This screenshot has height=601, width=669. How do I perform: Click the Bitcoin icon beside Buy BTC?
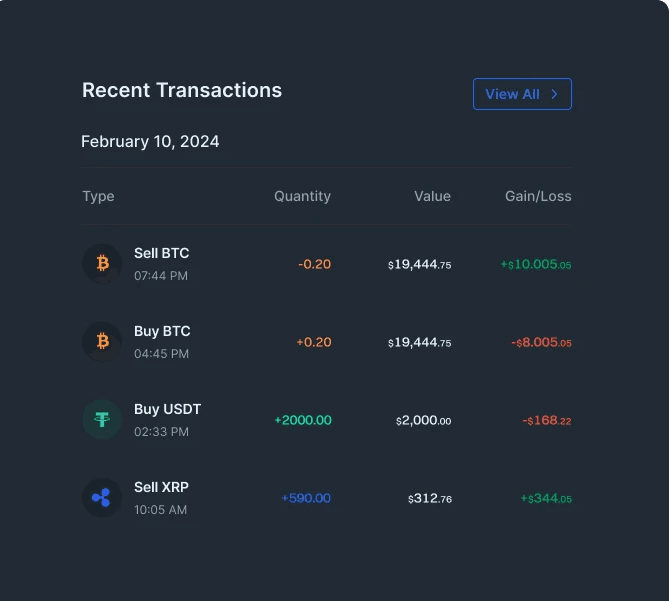pyautogui.click(x=102, y=342)
